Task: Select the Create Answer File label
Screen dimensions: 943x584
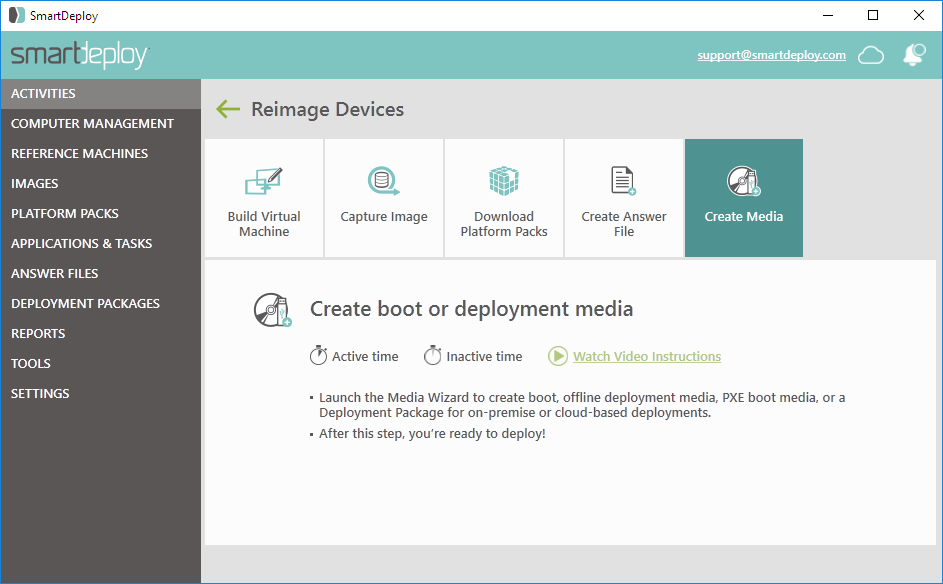Action: click(624, 224)
